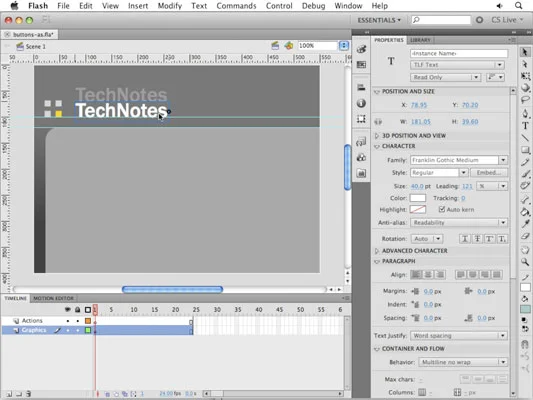This screenshot has width=533, height=400.
Task: Select the Eraser tool
Action: point(525,236)
